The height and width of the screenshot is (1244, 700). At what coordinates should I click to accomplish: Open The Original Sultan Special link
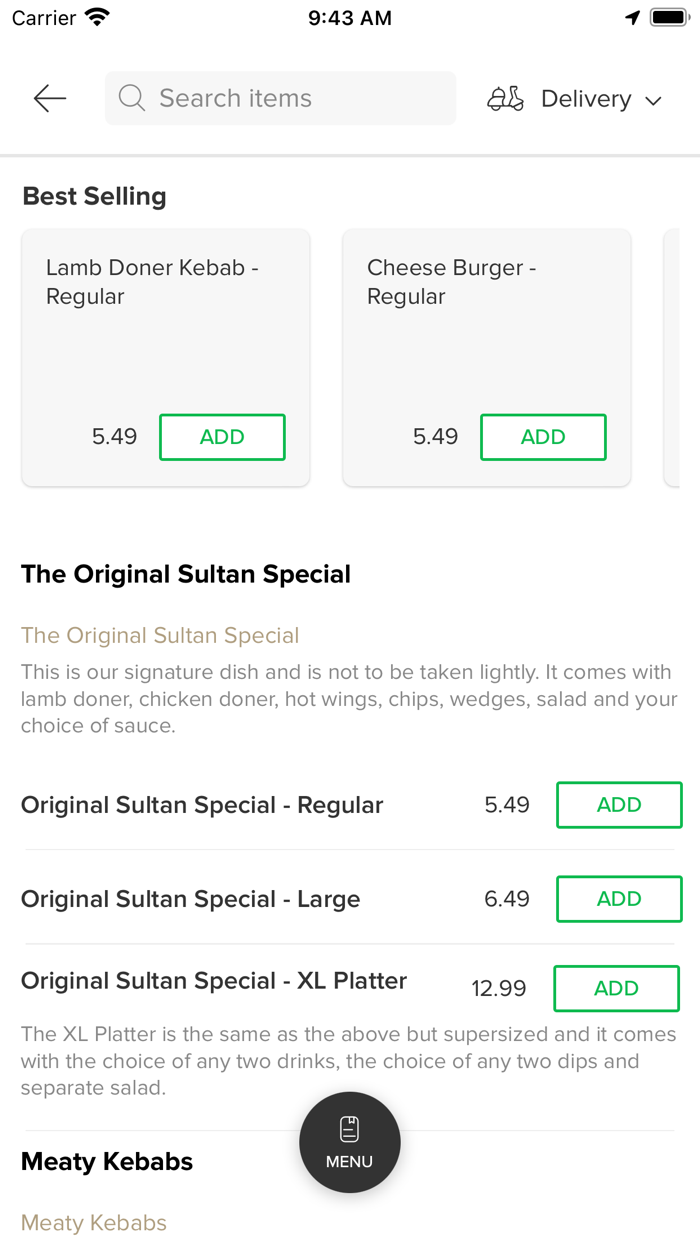point(160,635)
